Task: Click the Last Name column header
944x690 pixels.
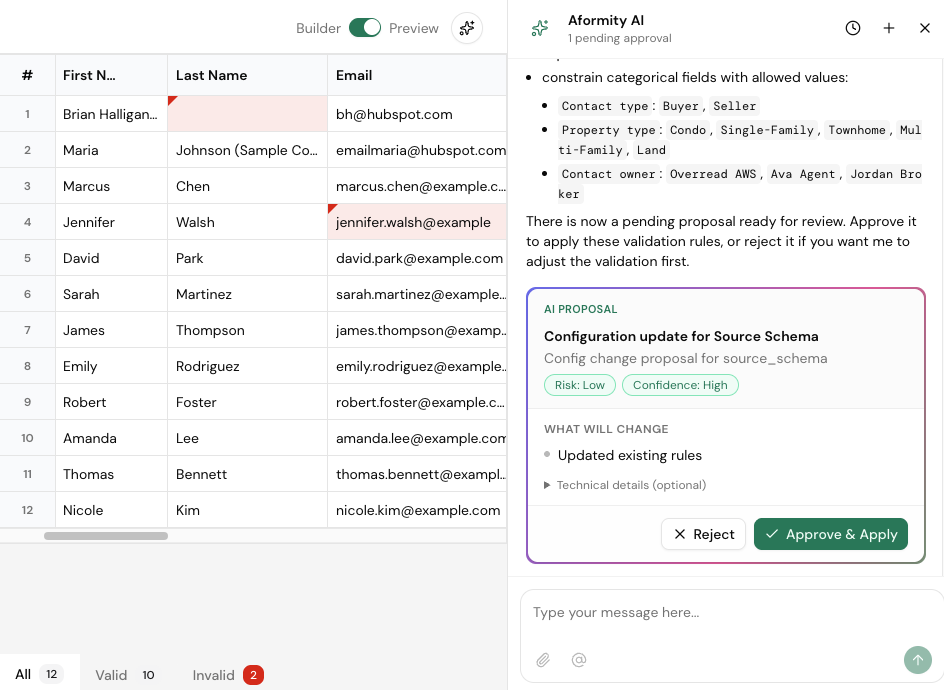Action: point(247,75)
